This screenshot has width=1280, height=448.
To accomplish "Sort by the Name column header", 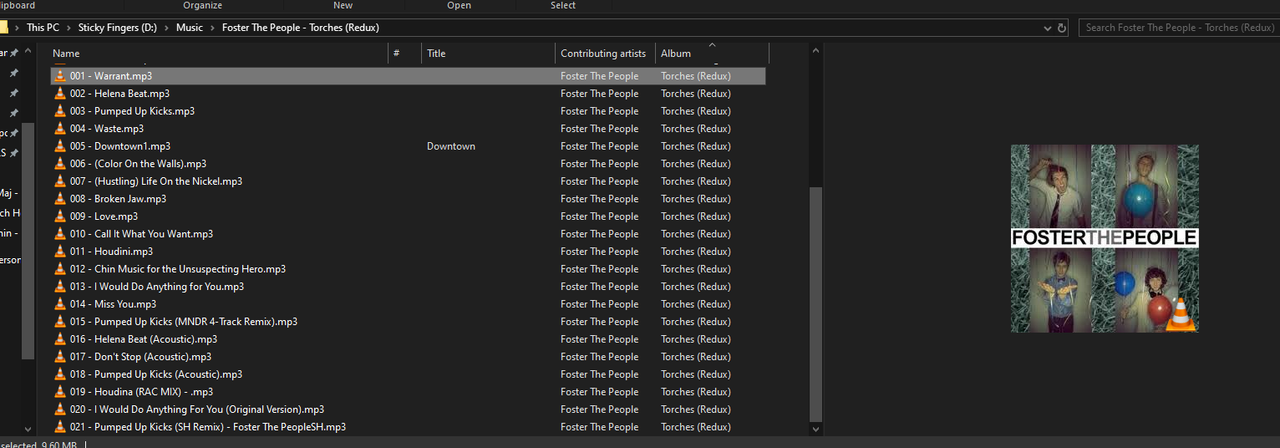I will pos(218,54).
